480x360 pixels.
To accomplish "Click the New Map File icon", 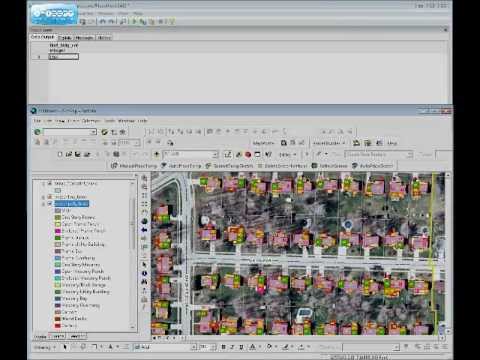I will click(x=60, y=154).
